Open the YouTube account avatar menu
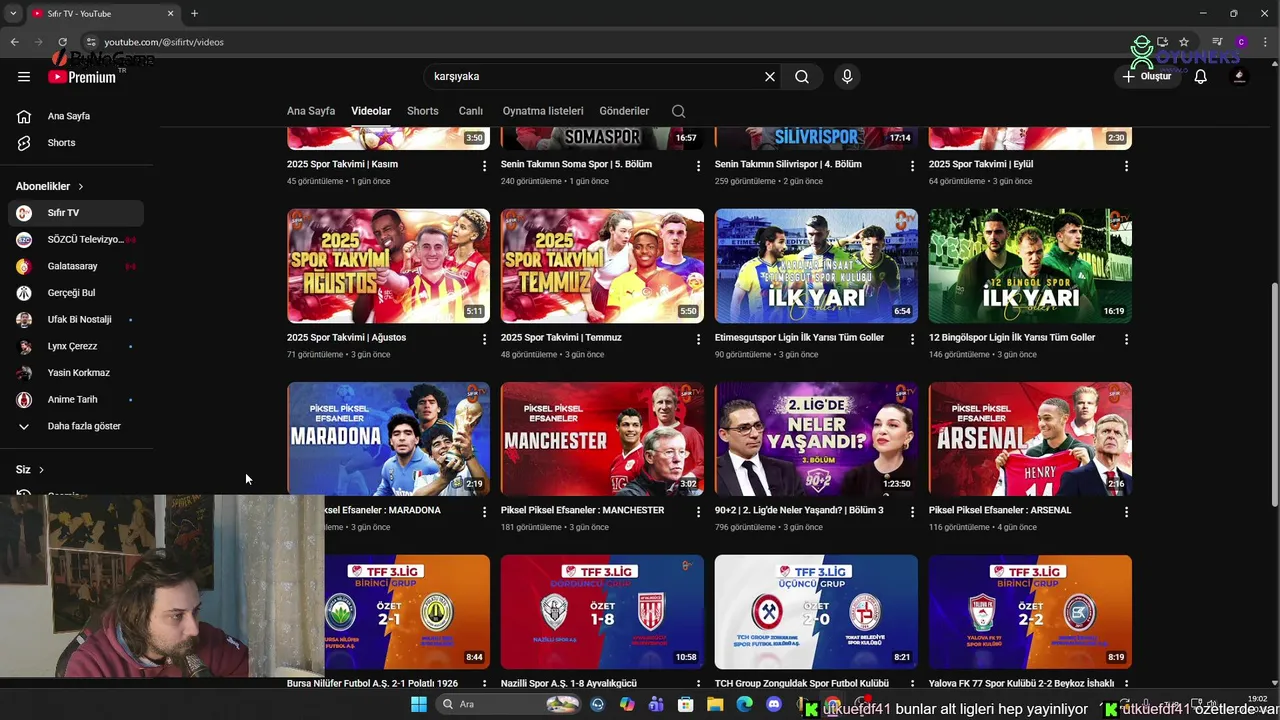 (1239, 76)
